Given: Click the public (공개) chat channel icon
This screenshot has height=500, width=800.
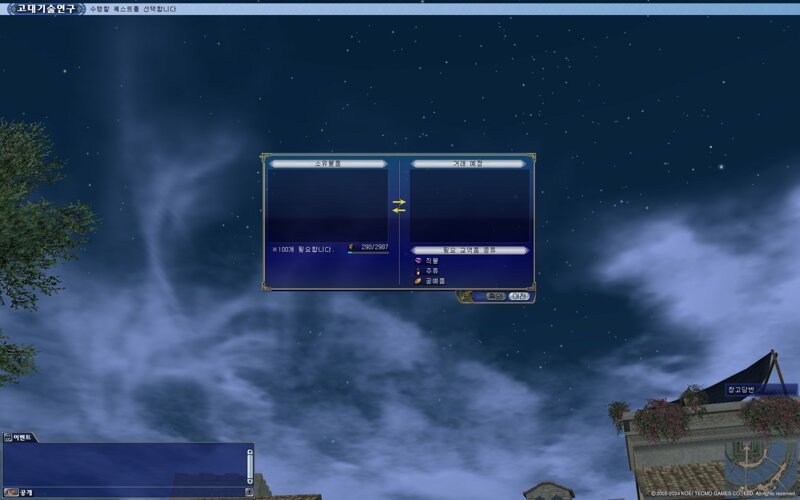Looking at the screenshot, I should 11,492.
